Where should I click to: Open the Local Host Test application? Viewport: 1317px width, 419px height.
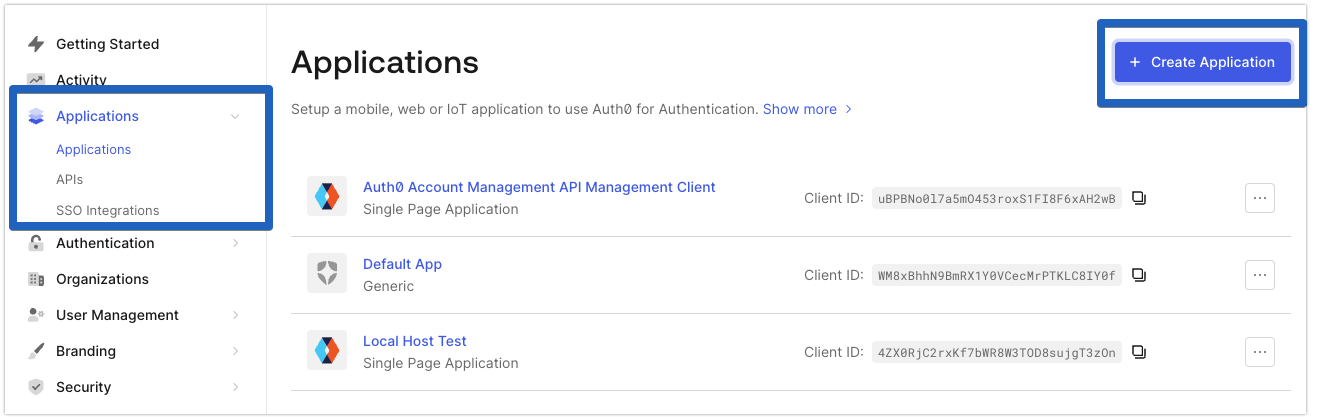(415, 341)
